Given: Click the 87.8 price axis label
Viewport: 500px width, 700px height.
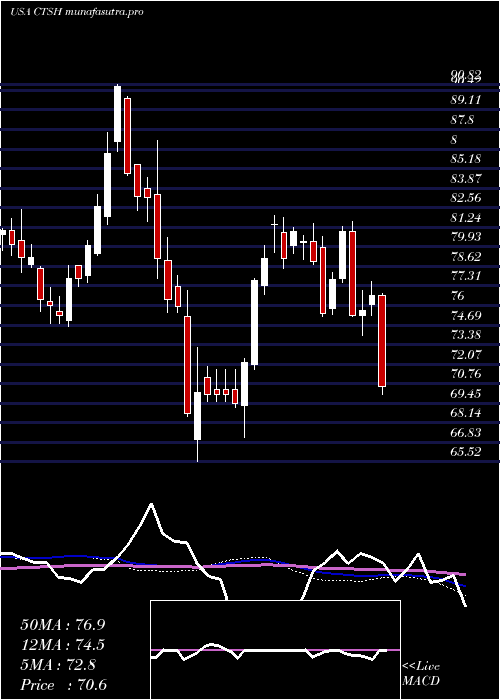Looking at the screenshot, I should point(462,120).
